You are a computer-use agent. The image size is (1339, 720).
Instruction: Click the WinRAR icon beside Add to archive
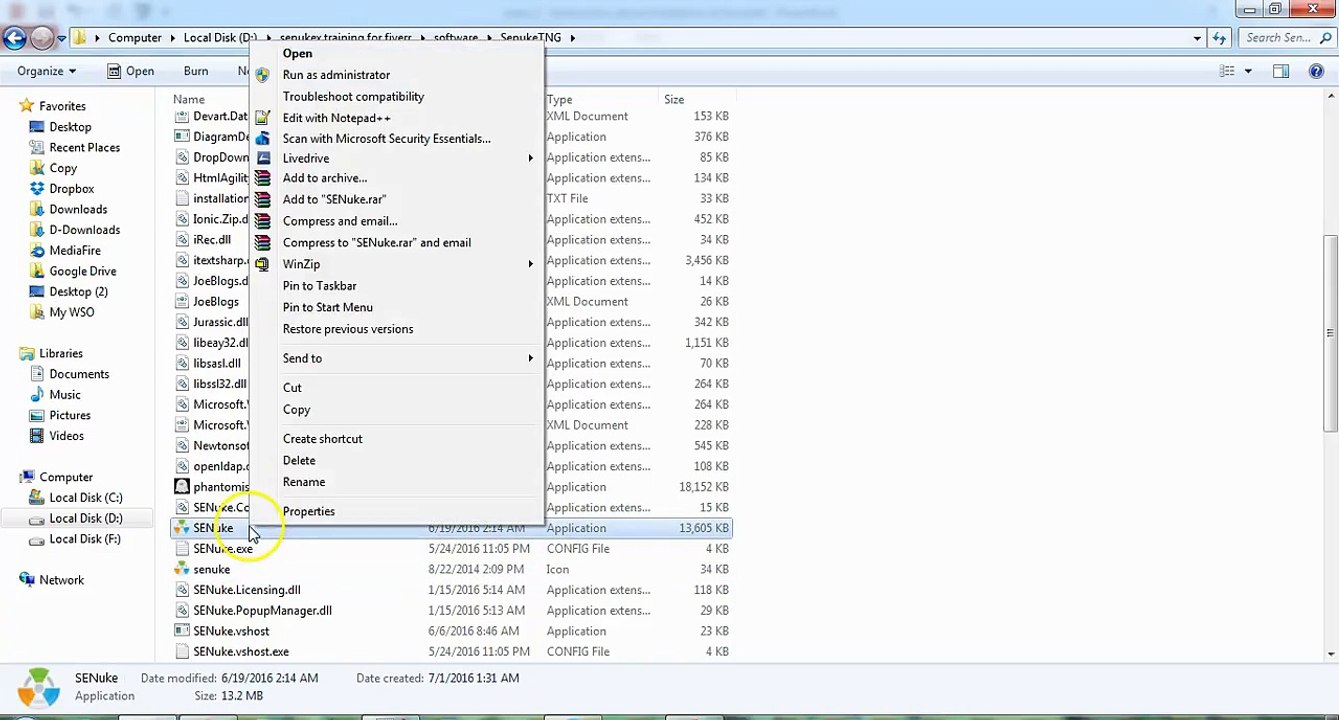[x=262, y=178]
